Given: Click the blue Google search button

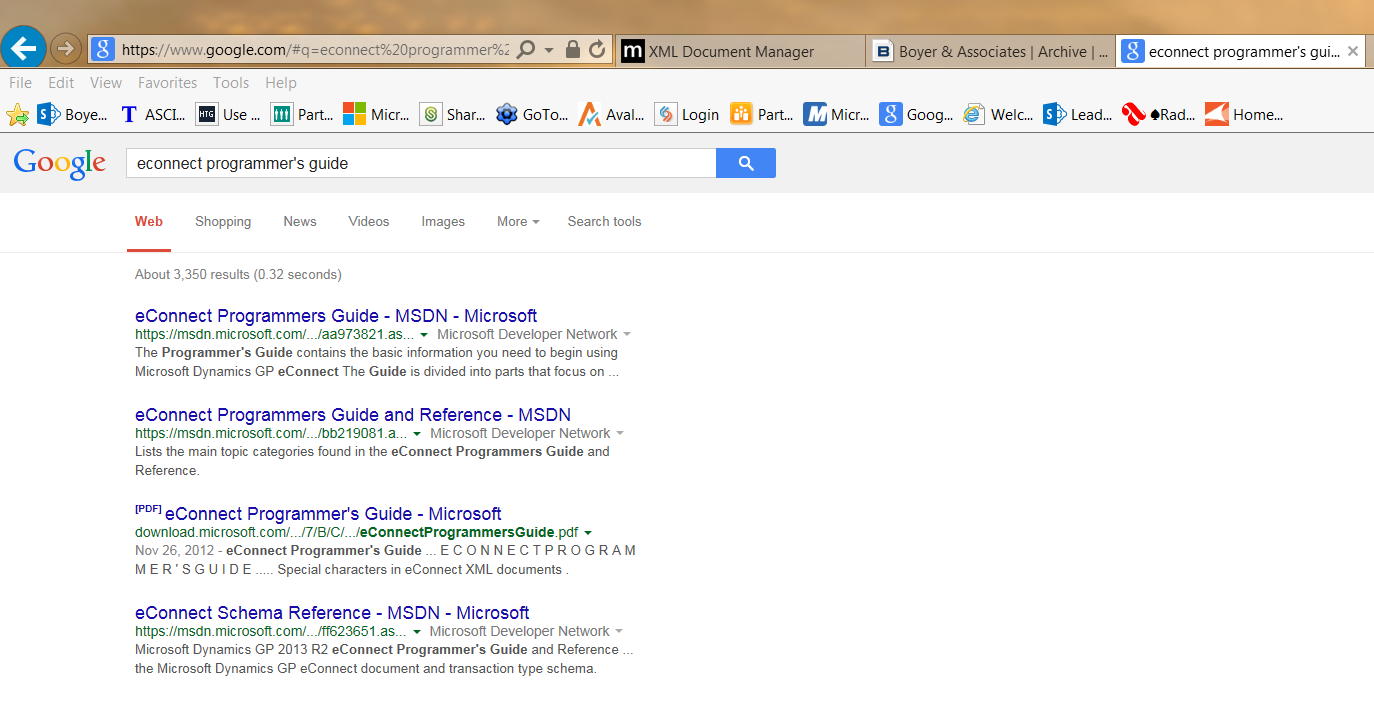Looking at the screenshot, I should [x=746, y=163].
